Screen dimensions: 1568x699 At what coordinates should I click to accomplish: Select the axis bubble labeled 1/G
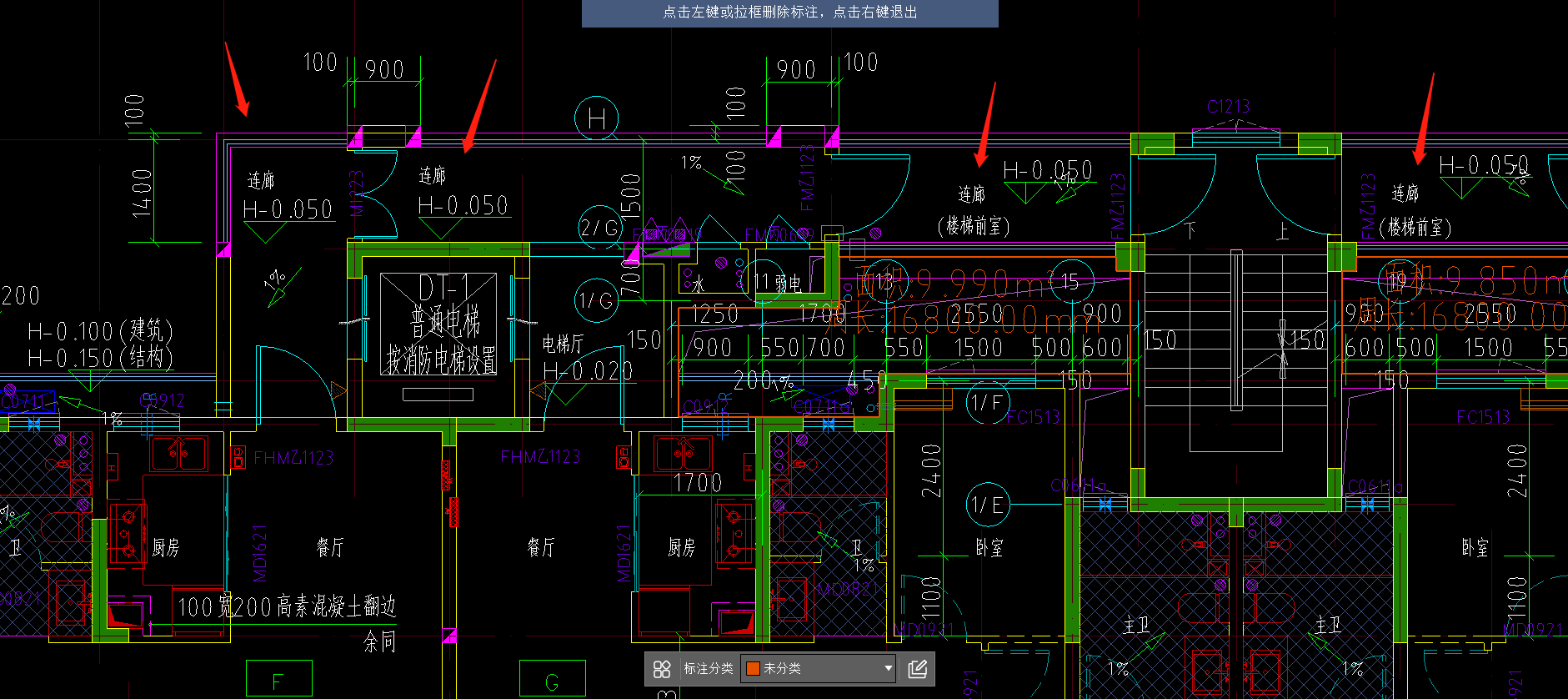click(x=596, y=301)
